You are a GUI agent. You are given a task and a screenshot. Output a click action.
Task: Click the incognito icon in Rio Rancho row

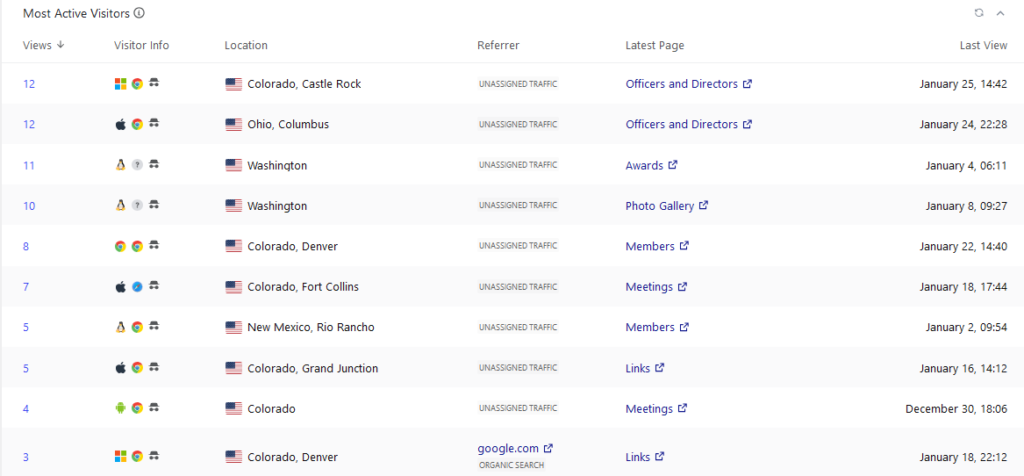pyautogui.click(x=154, y=327)
